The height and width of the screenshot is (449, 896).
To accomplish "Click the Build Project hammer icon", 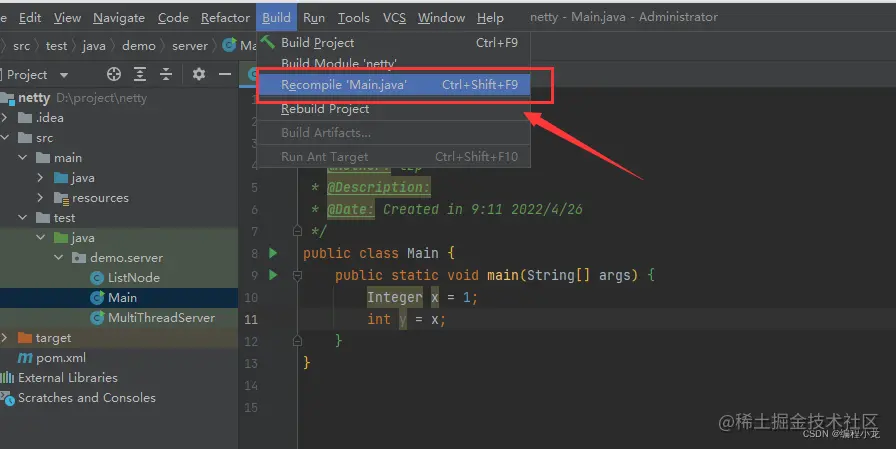I will (267, 42).
